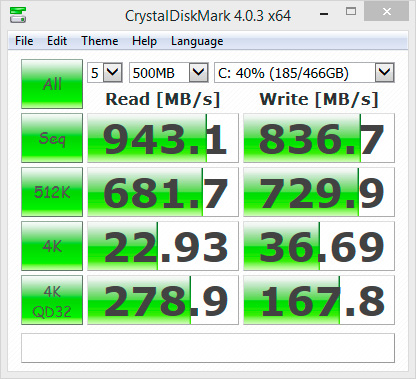
Task: Minimize the CrystalDiskMark window
Action: pyautogui.click(x=324, y=14)
